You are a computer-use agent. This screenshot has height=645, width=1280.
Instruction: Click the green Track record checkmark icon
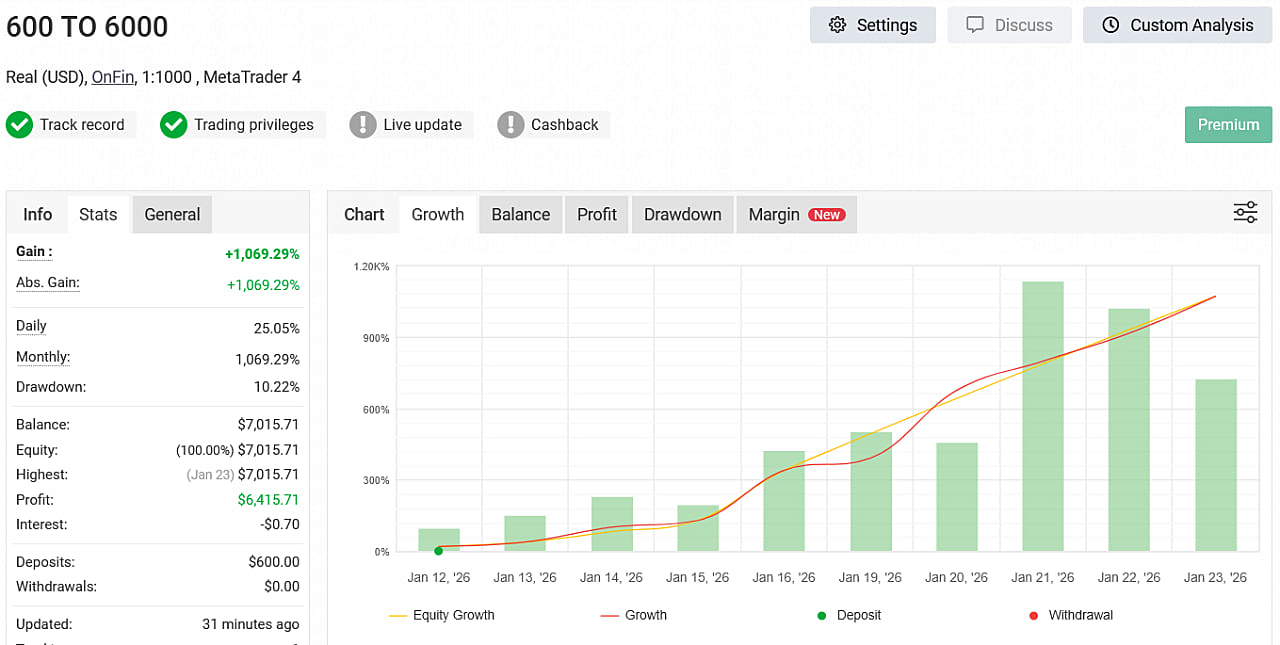(x=19, y=125)
